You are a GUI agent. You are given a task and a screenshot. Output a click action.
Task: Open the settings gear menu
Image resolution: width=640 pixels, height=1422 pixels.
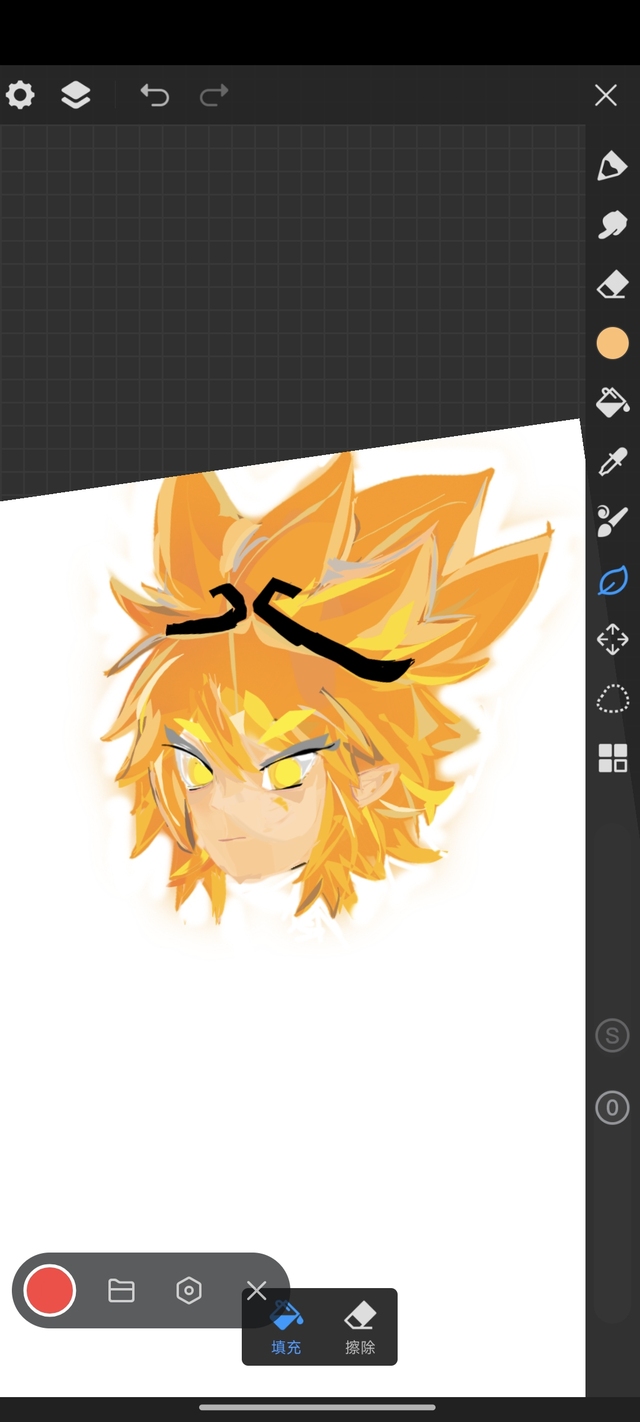20,95
